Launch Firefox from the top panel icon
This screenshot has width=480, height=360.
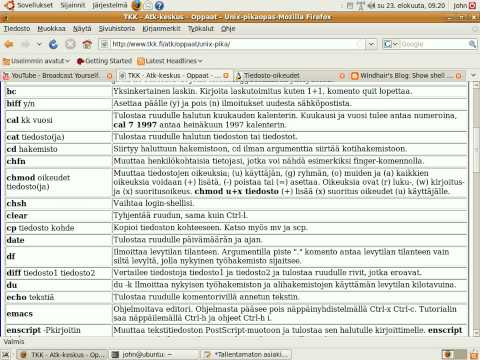pyautogui.click(x=136, y=5)
